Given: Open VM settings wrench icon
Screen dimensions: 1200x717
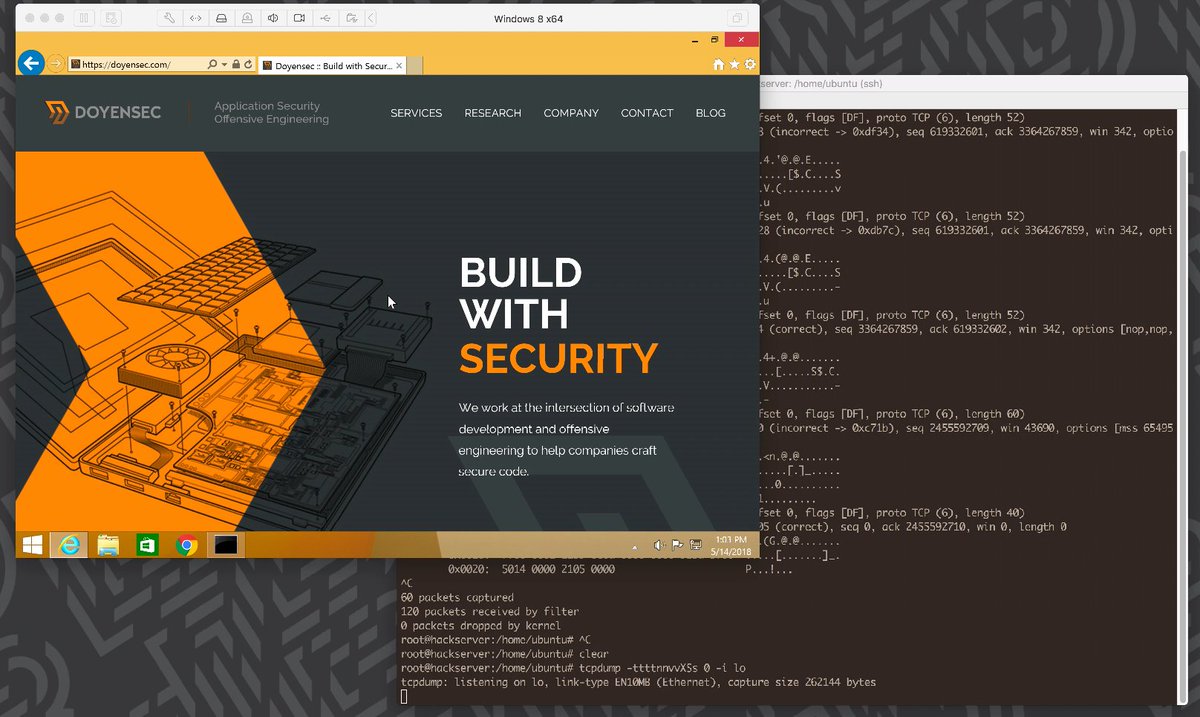Looking at the screenshot, I should coord(170,18).
